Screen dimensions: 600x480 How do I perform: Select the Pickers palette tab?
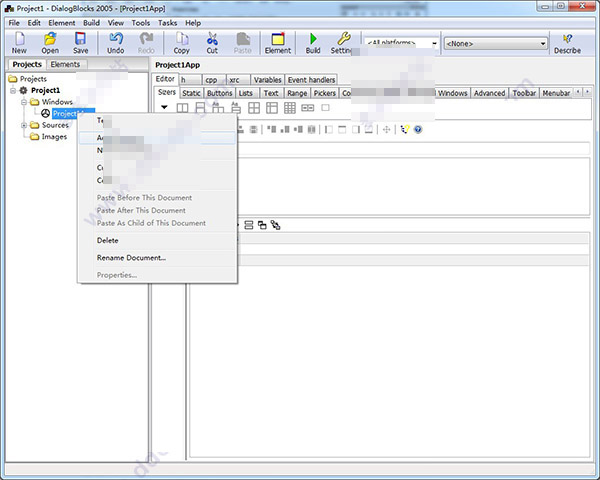(324, 93)
